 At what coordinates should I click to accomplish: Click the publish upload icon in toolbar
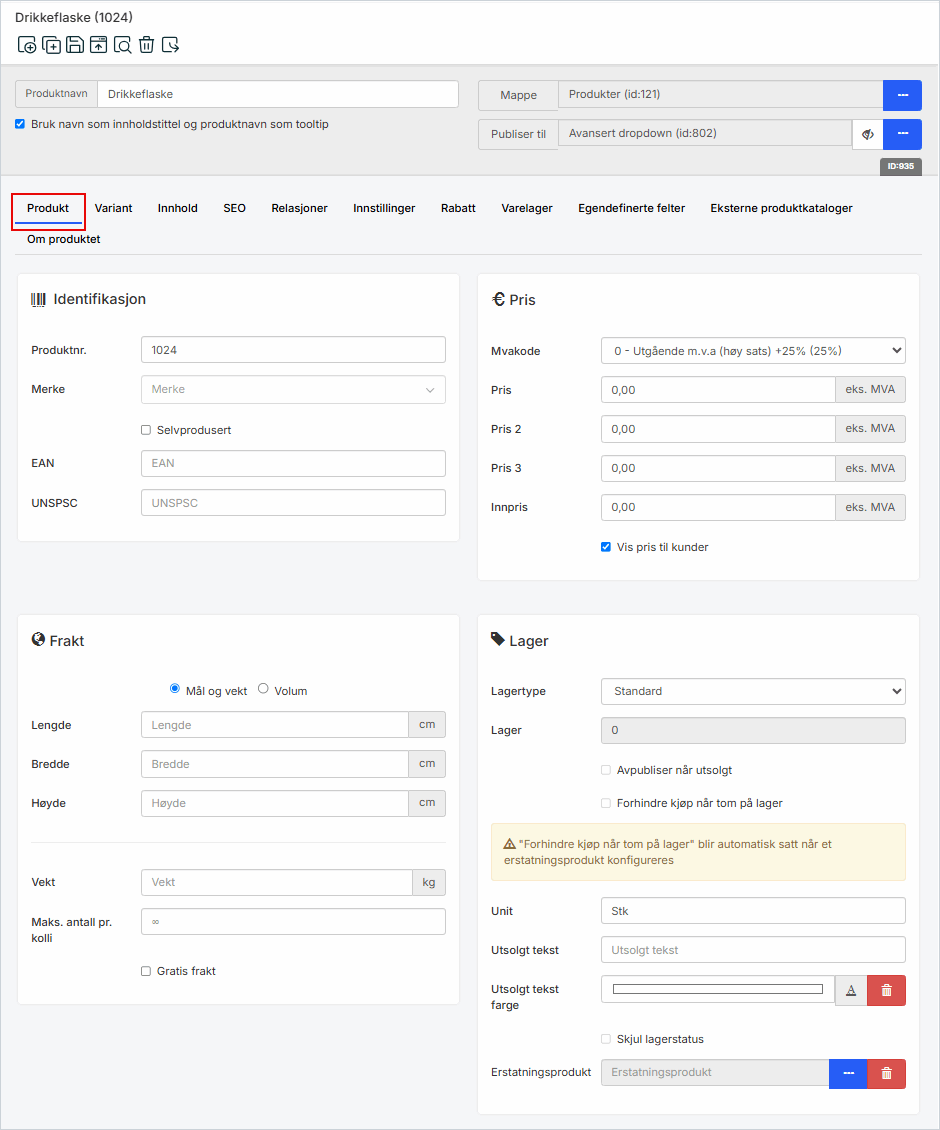98,45
